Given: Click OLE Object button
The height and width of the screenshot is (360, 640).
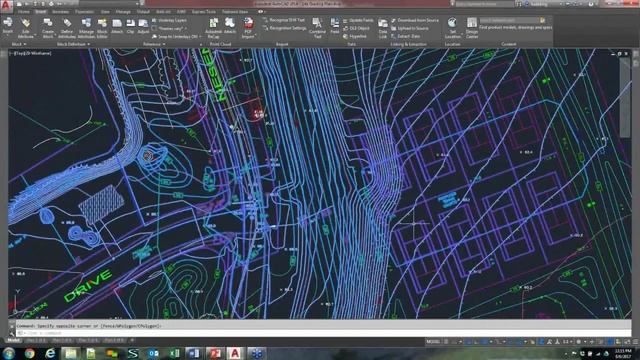Looking at the screenshot, I should coord(356,28).
